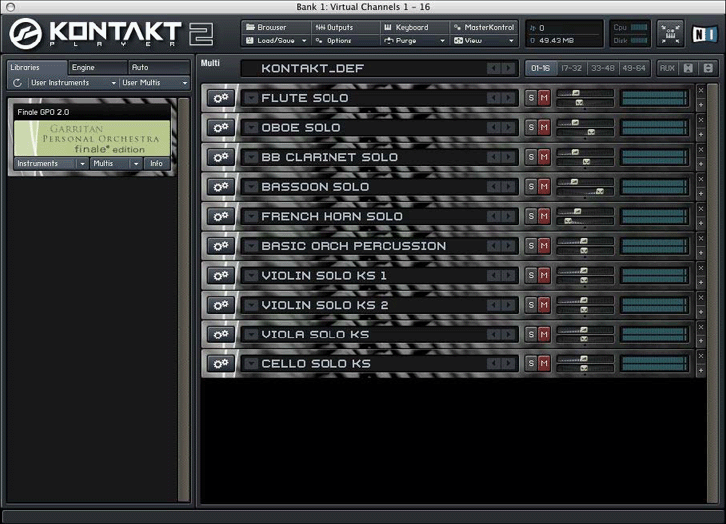
Task: Click the French Horn Solo pan slider
Action: coord(585,221)
